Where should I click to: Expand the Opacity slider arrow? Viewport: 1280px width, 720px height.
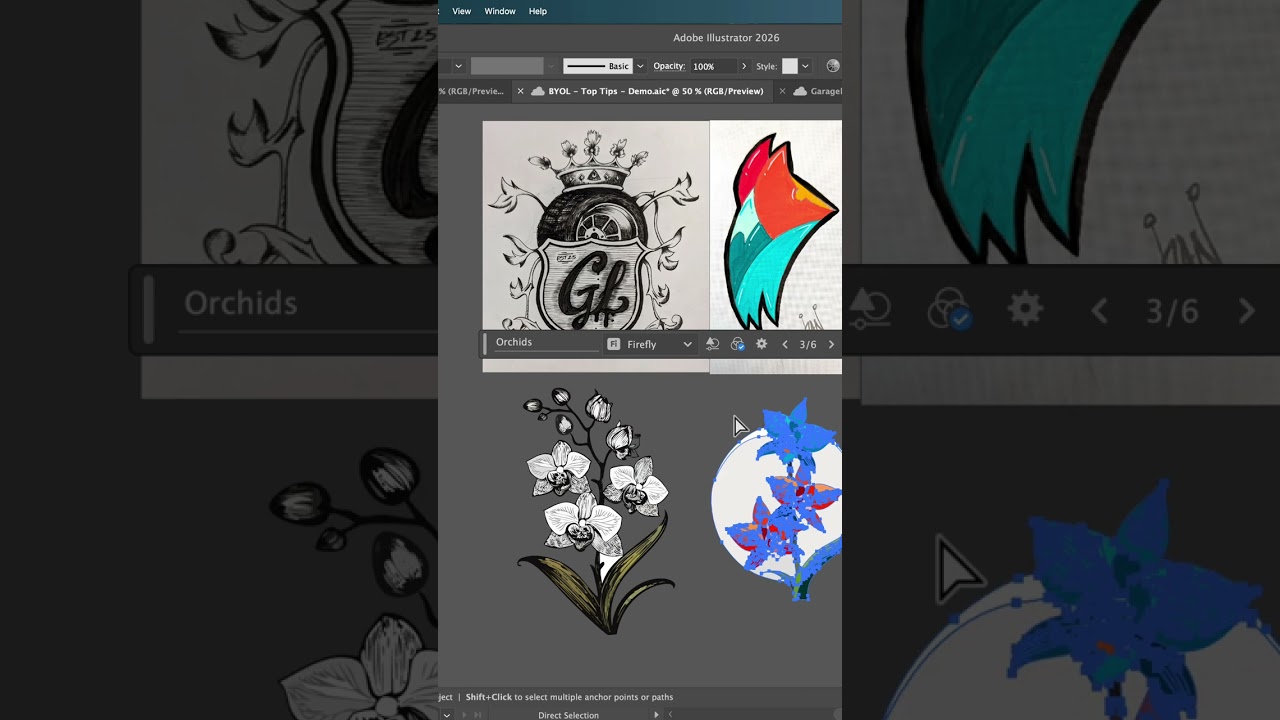tap(743, 66)
